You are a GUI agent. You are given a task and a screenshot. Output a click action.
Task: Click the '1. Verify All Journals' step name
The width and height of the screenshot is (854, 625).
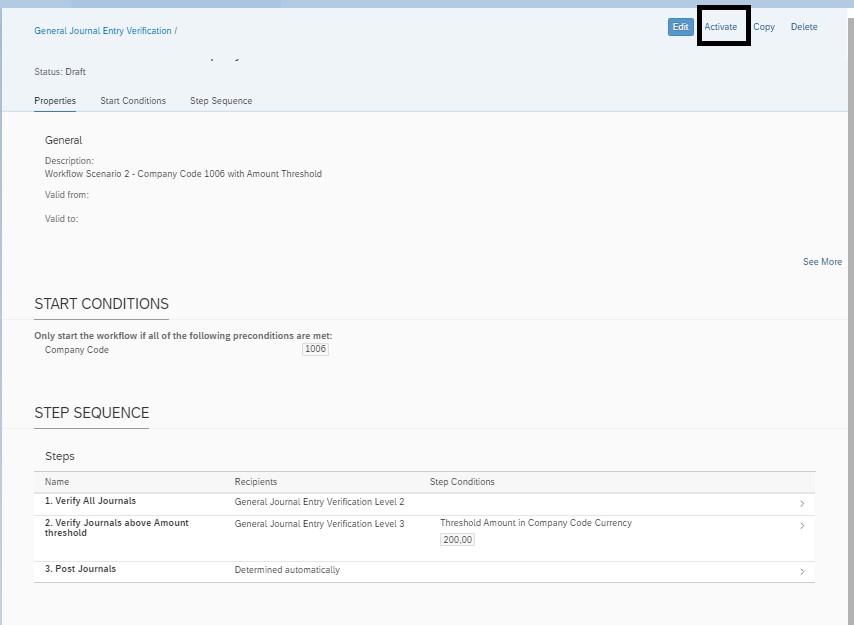(90, 501)
